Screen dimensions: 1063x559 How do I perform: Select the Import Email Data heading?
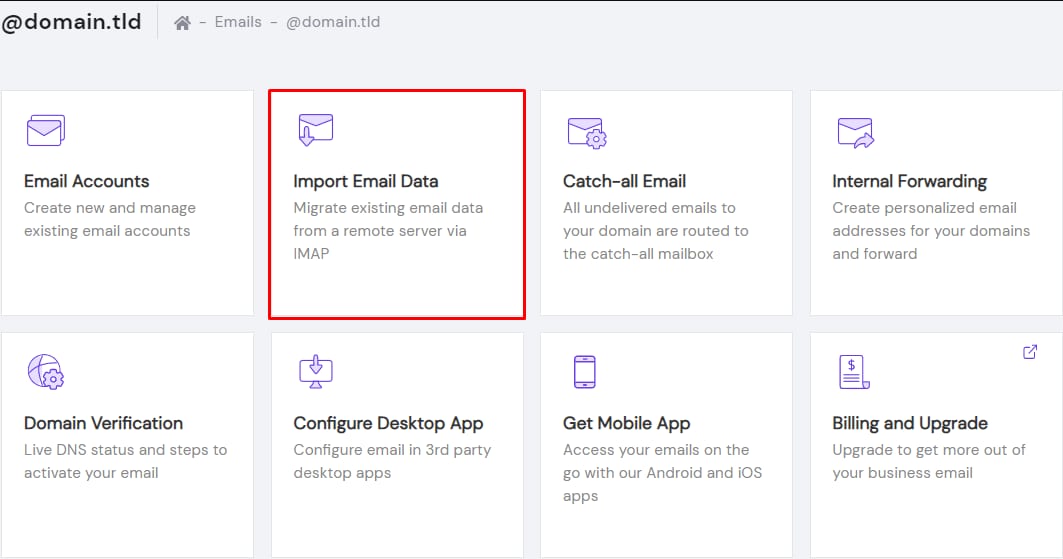pos(365,181)
